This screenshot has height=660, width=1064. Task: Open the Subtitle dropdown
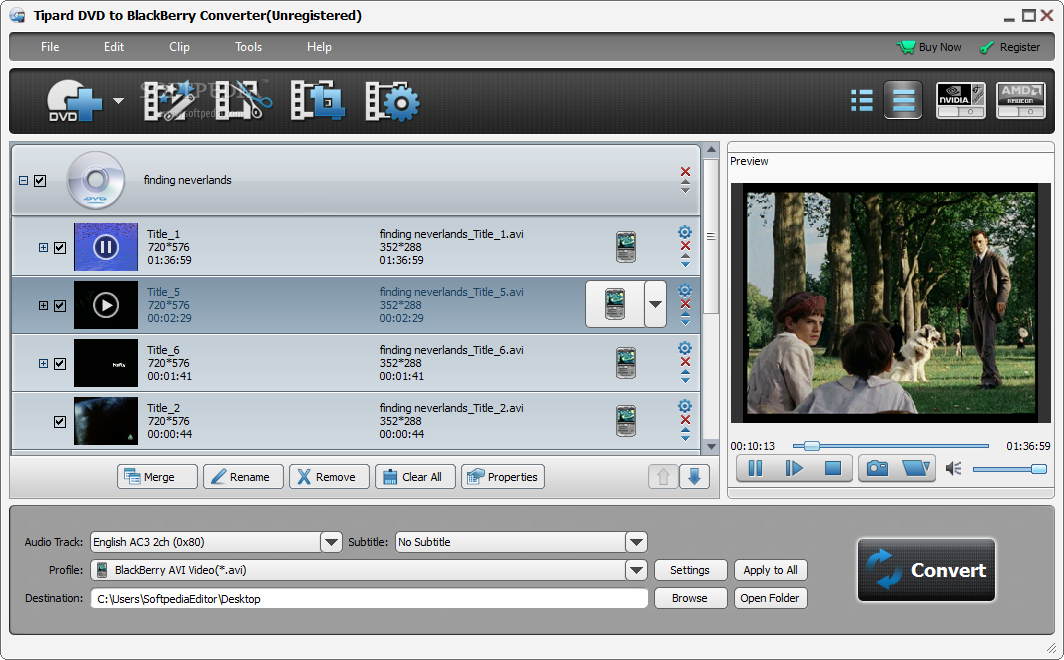click(636, 542)
